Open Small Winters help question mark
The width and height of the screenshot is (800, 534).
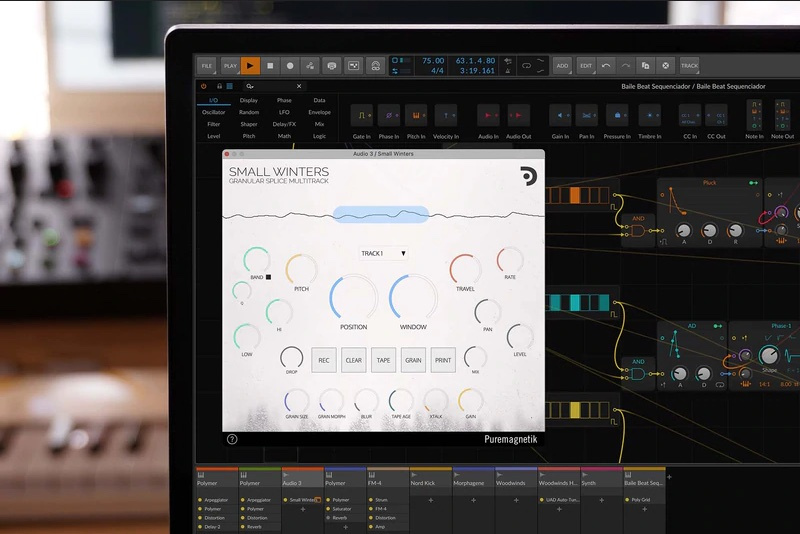click(232, 439)
